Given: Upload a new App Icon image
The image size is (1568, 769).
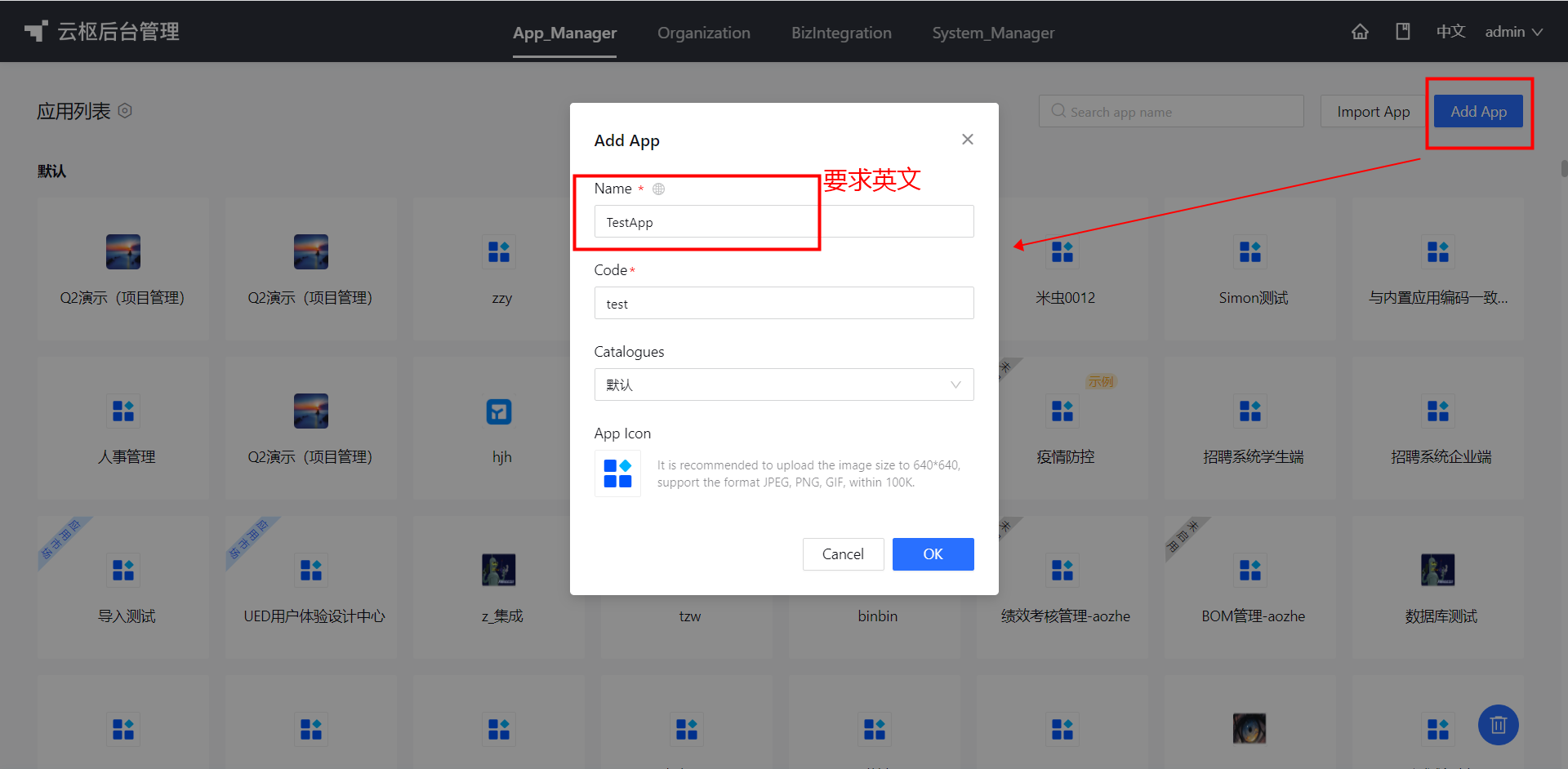Looking at the screenshot, I should tap(617, 473).
